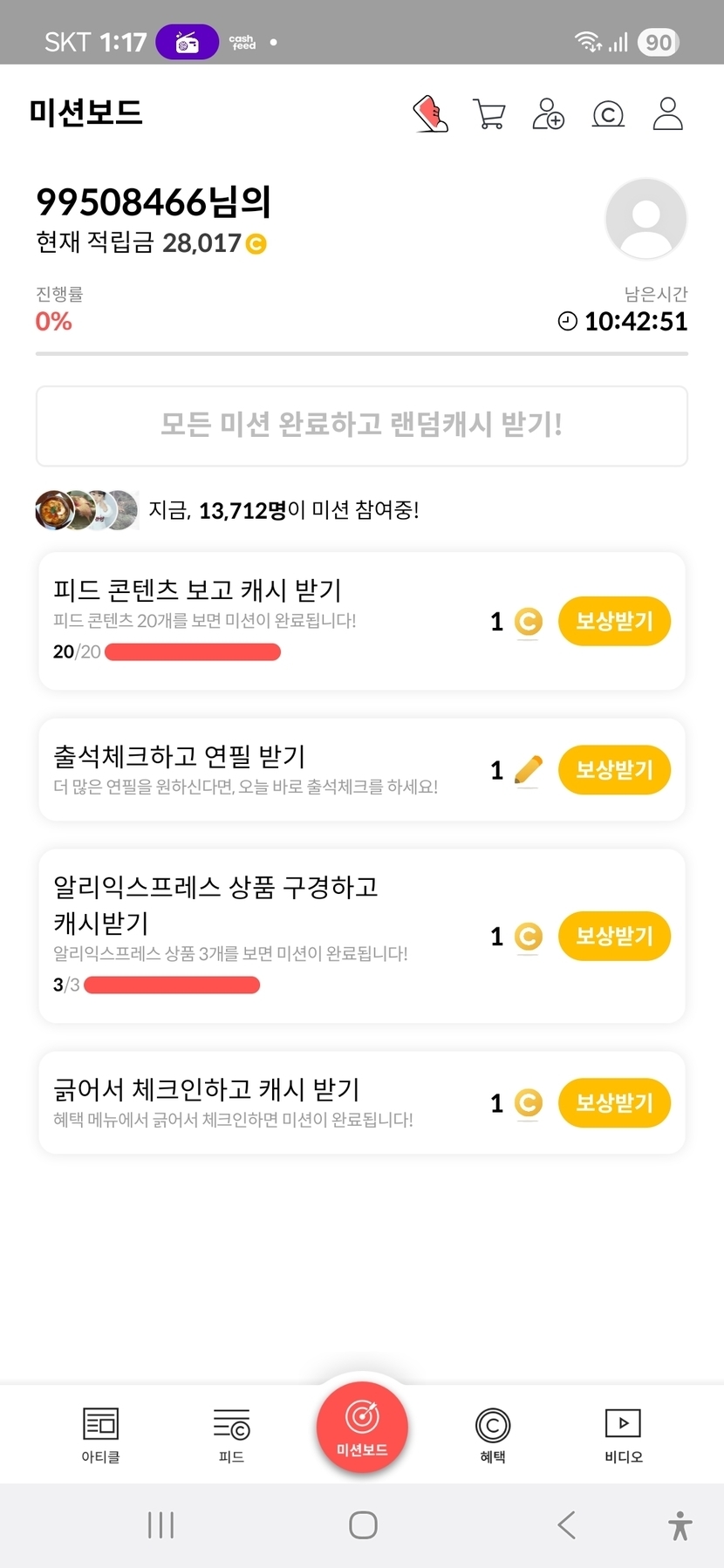Tap the complete all missions random cash banner

(x=362, y=426)
